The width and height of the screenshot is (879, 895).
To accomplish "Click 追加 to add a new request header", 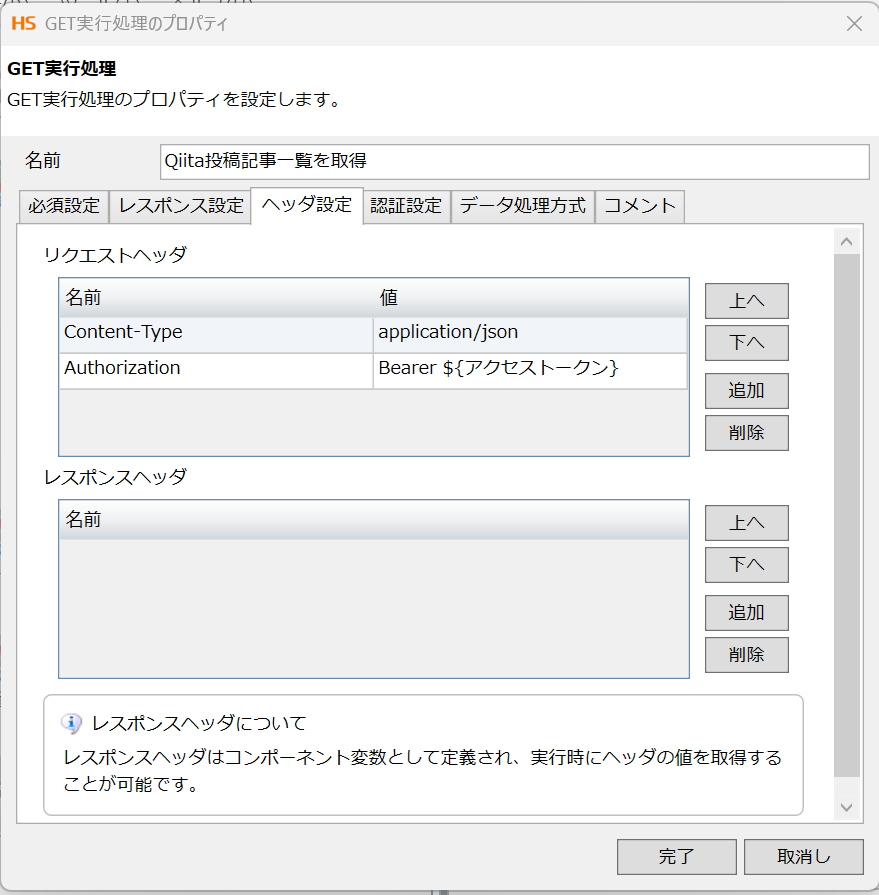I will point(746,390).
